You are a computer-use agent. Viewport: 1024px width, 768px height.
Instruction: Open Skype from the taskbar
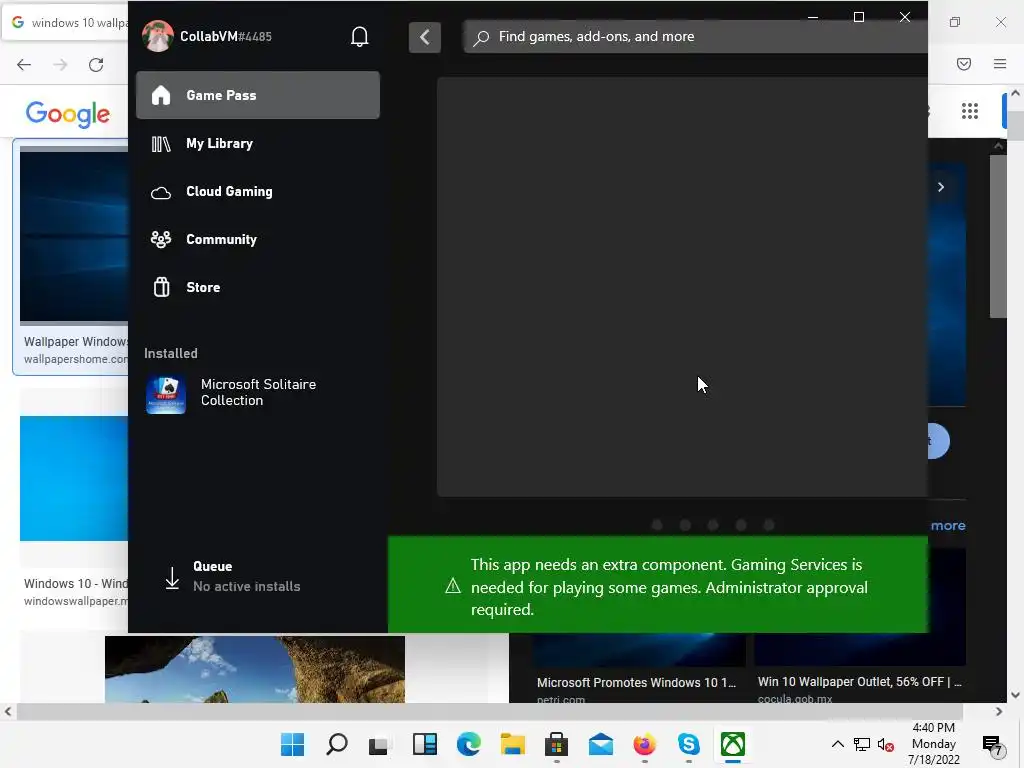(689, 744)
